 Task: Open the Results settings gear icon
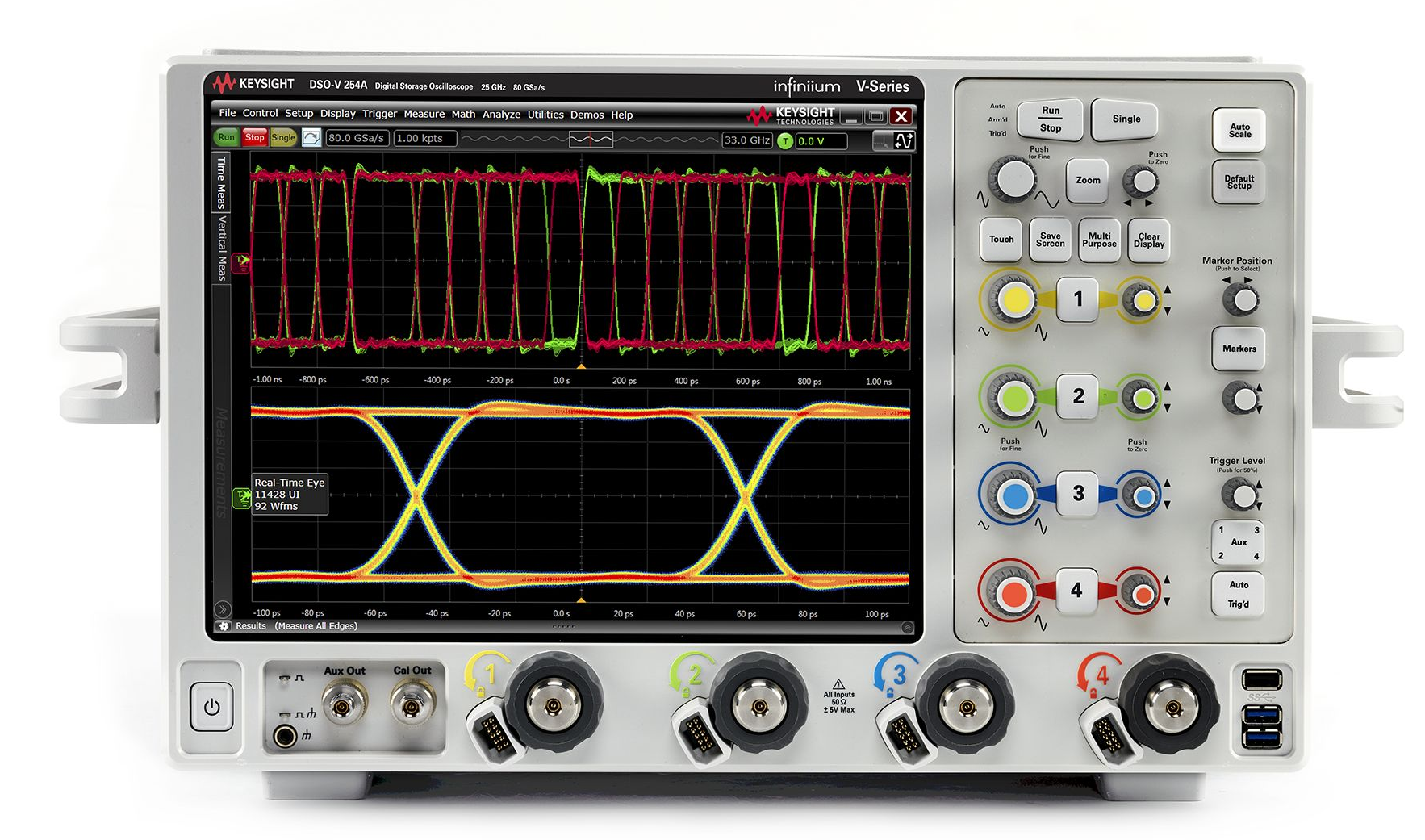click(x=224, y=626)
